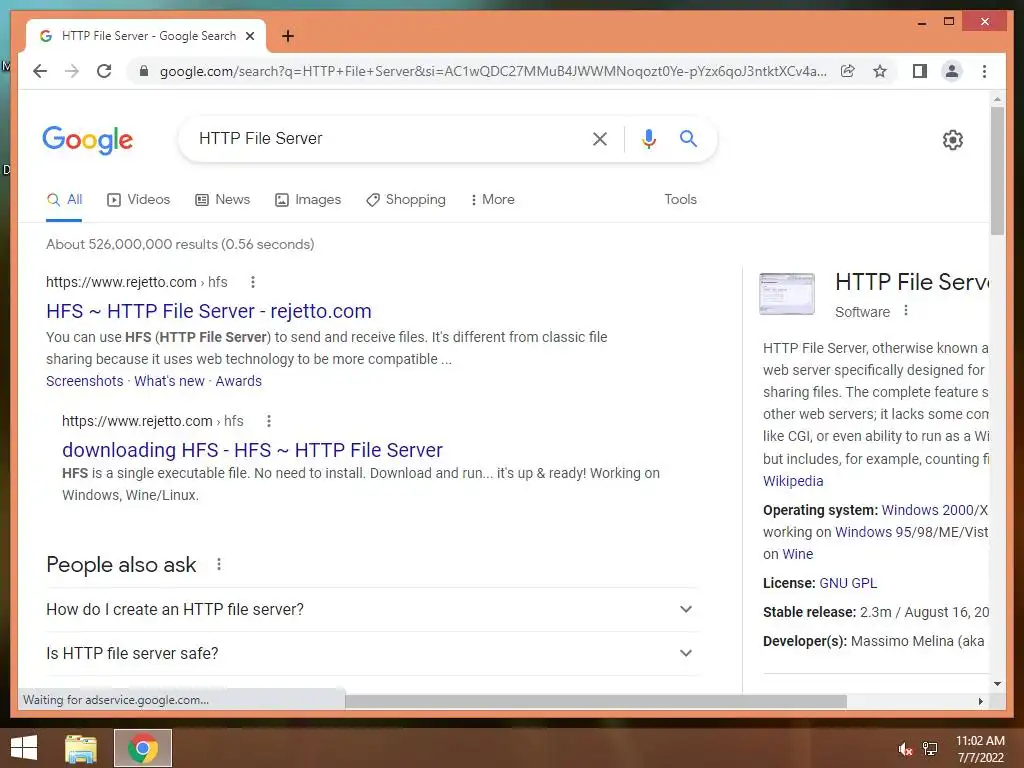Open Wikipedia link in knowledge panel
1024x768 pixels.
point(793,481)
